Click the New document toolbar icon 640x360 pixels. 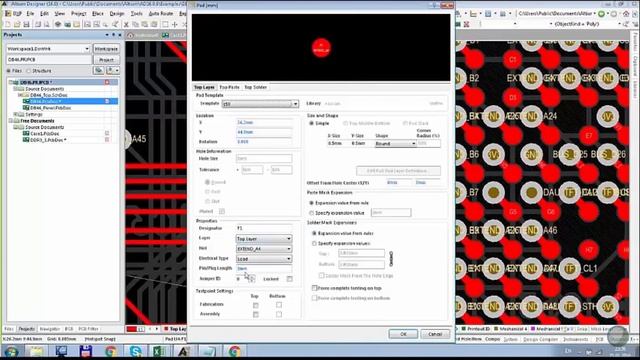pos(8,24)
